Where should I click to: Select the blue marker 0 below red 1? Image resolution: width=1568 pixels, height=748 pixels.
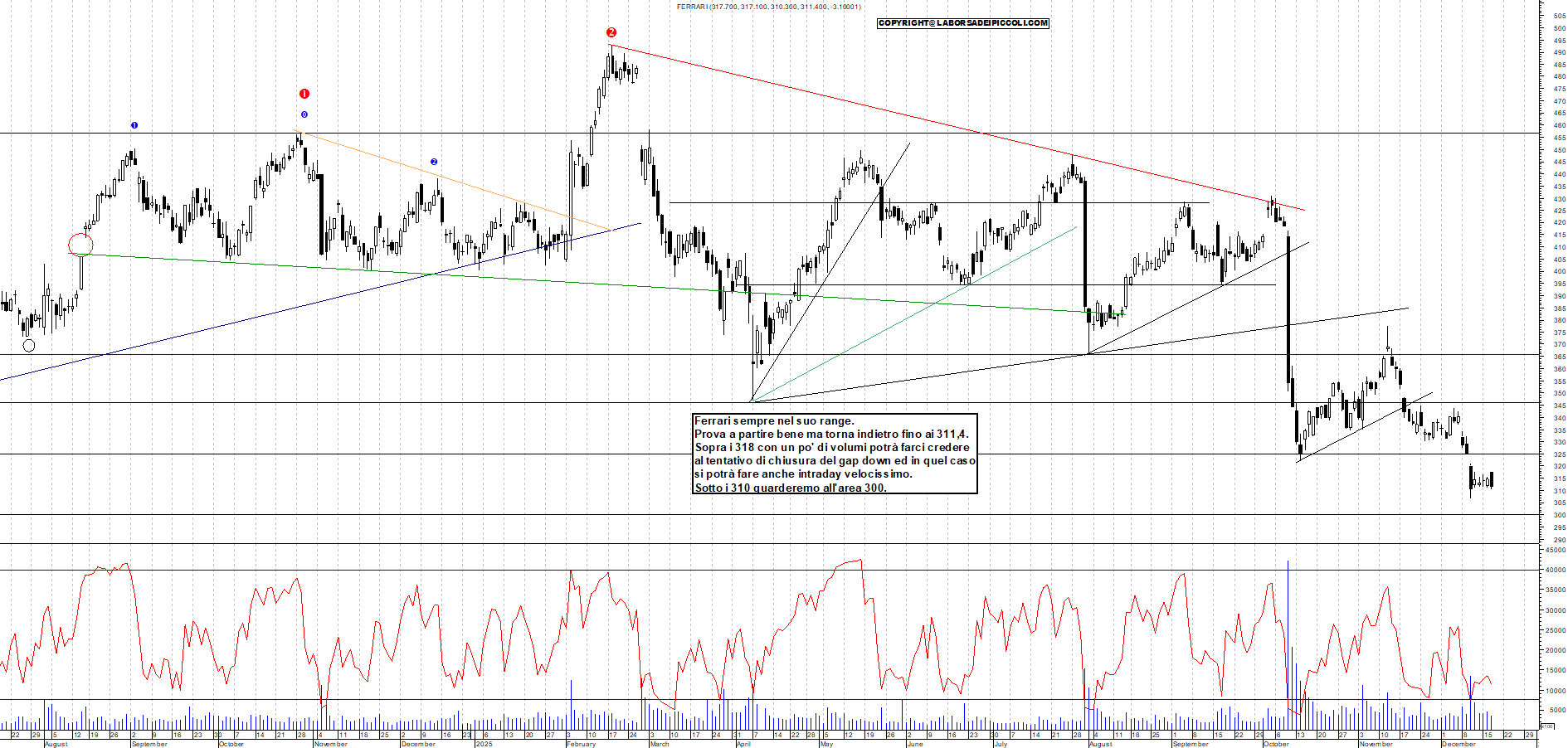304,114
